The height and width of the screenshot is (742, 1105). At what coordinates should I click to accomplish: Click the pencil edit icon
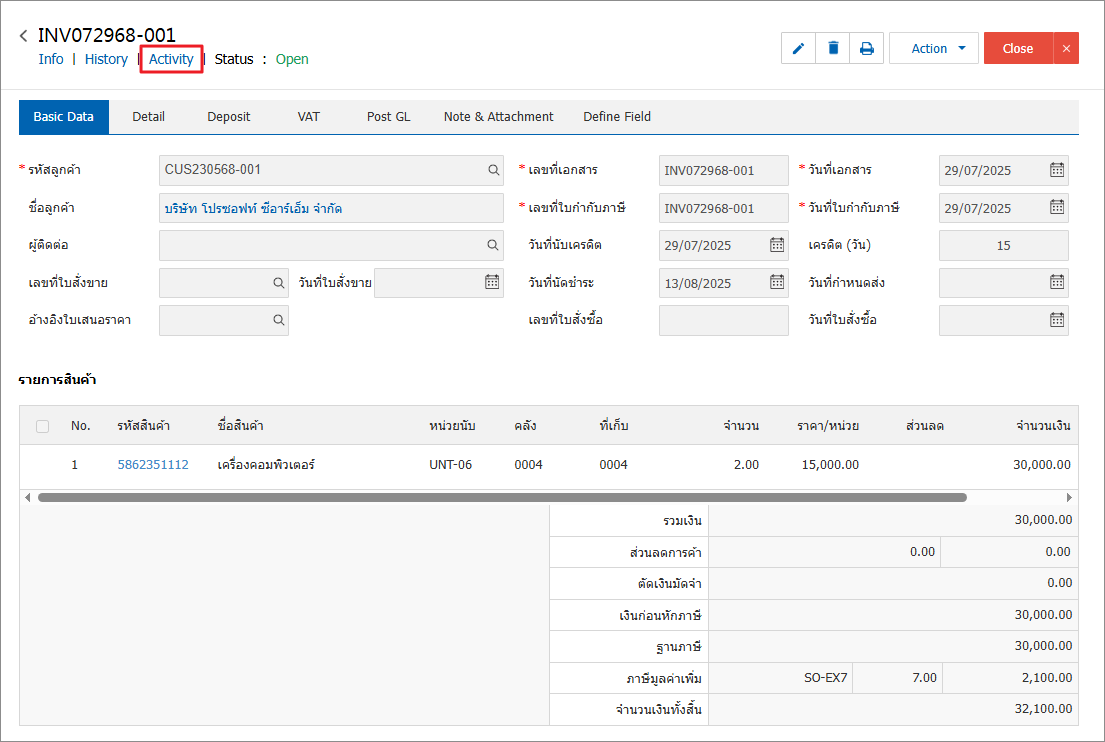pyautogui.click(x=798, y=48)
